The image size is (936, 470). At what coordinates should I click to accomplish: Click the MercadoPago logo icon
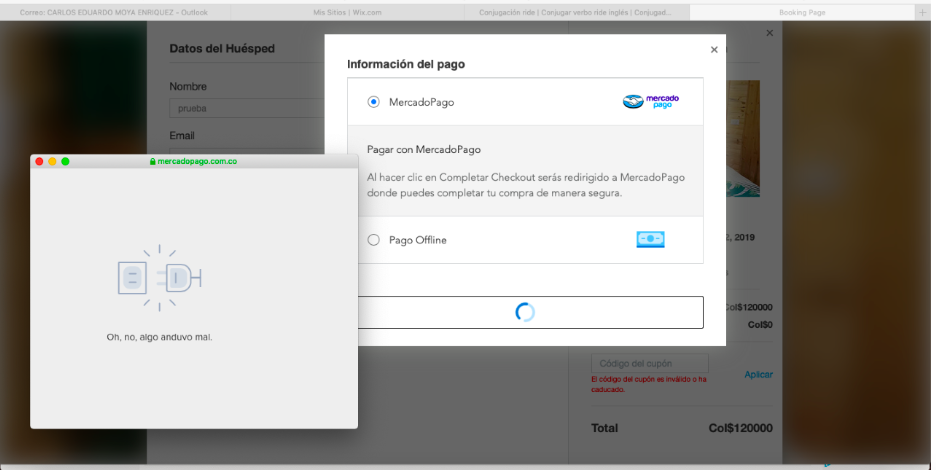(651, 102)
